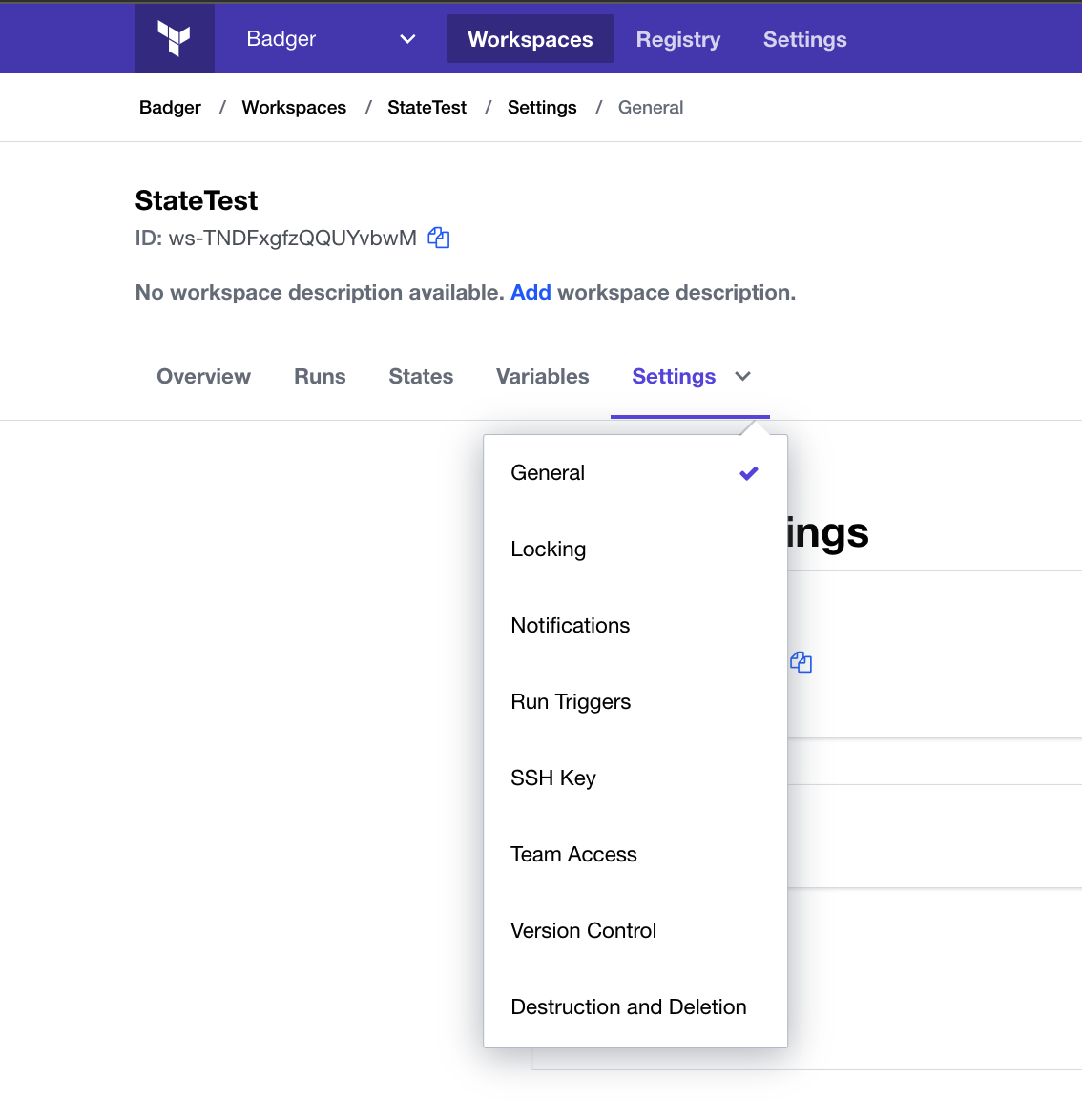Open Registry in the top navigation
The height and width of the screenshot is (1120, 1082).
click(x=677, y=40)
